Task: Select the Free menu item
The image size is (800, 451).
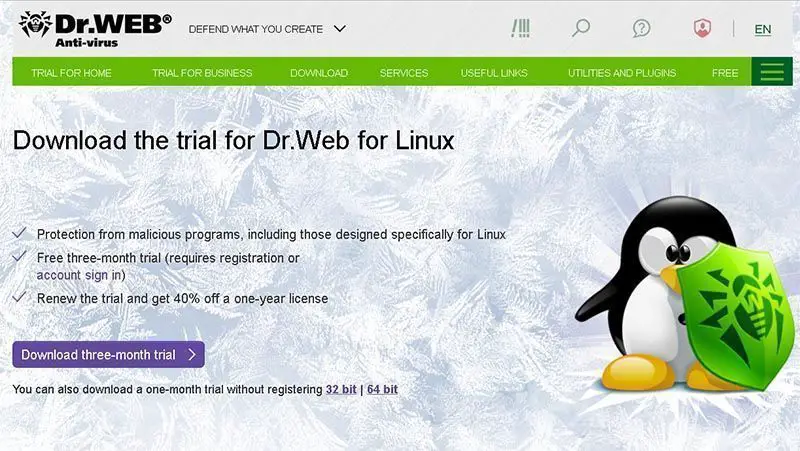Action: coord(725,73)
